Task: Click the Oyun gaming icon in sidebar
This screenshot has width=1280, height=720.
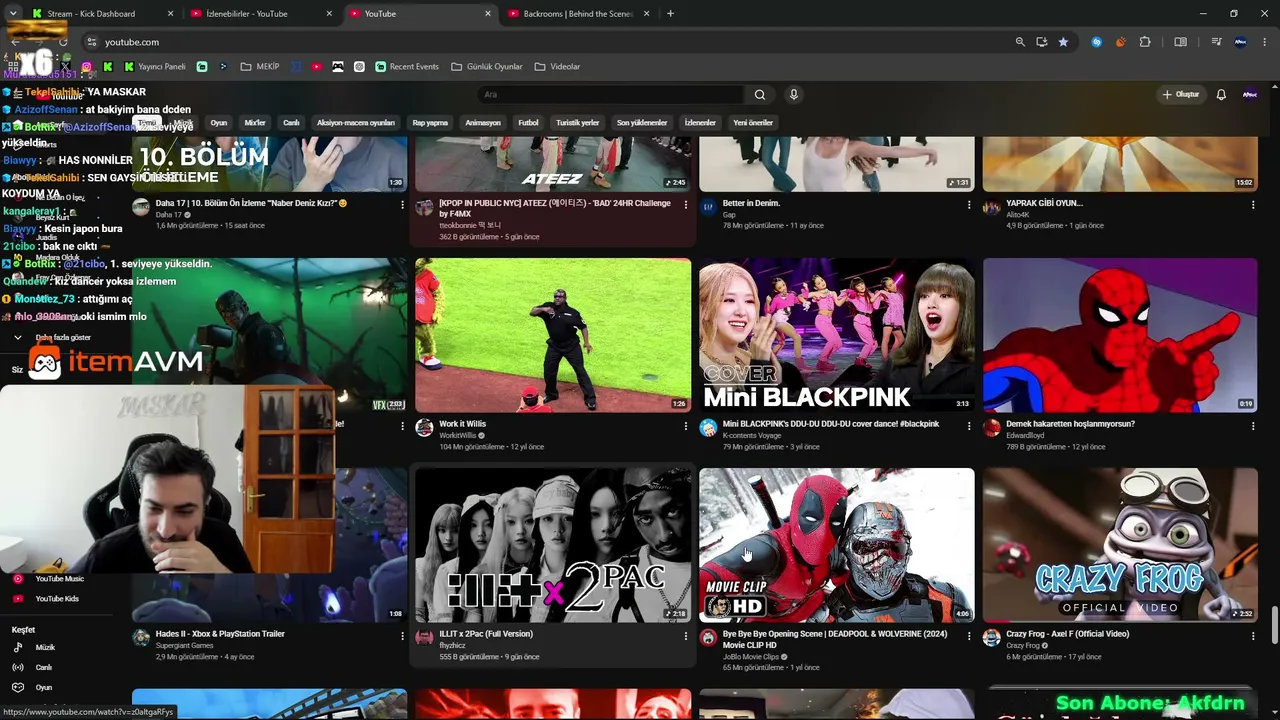Action: tap(18, 688)
